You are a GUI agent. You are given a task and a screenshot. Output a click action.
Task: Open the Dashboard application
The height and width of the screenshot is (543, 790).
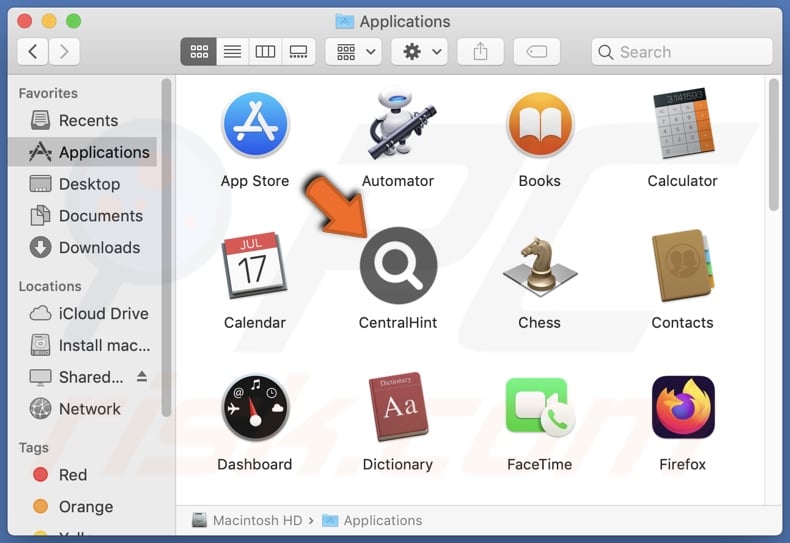(x=255, y=408)
